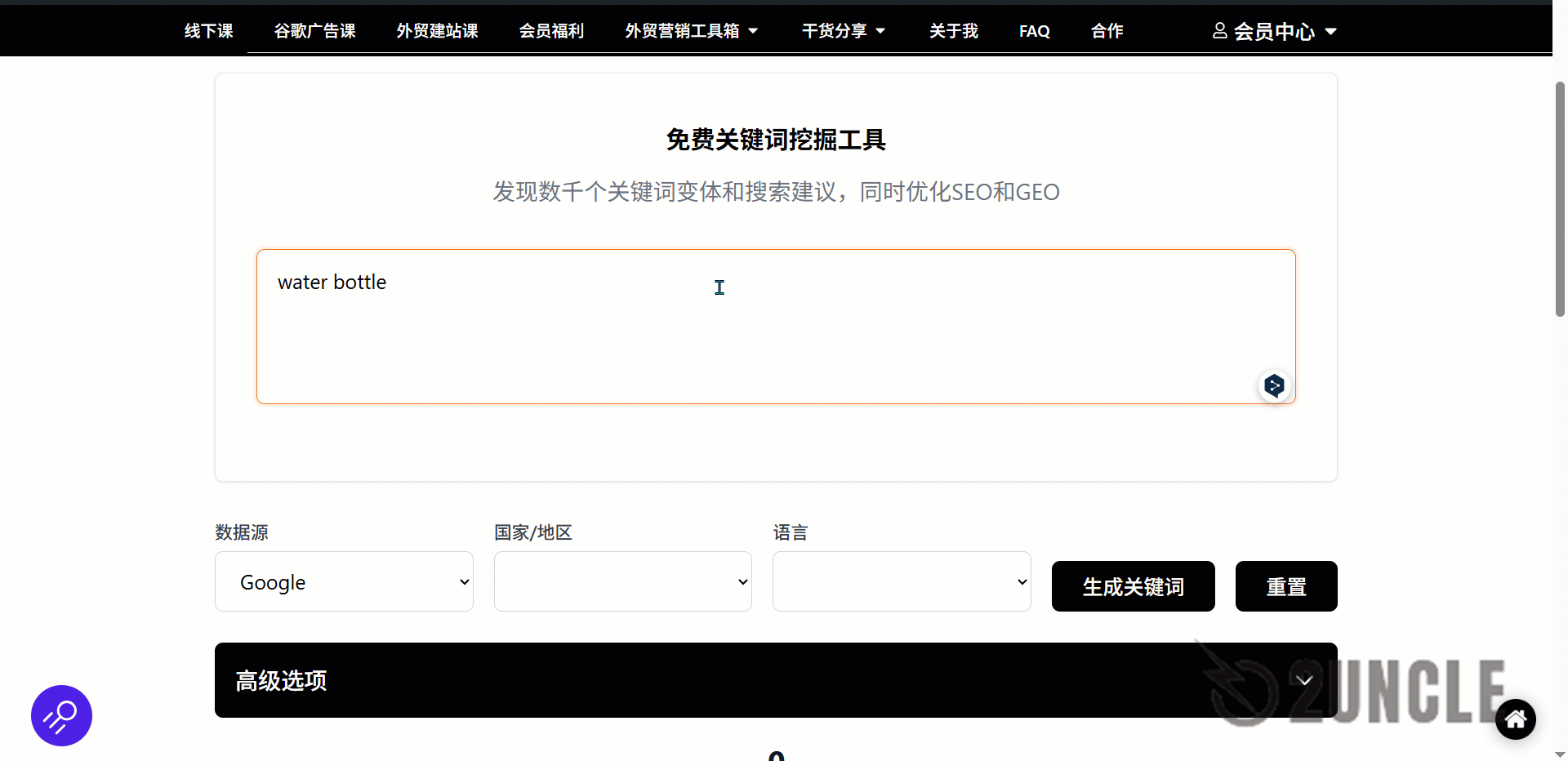Screen dimensions: 1568x761
Task: Open the 外贸营销工具箱 dropdown
Action: tap(691, 30)
